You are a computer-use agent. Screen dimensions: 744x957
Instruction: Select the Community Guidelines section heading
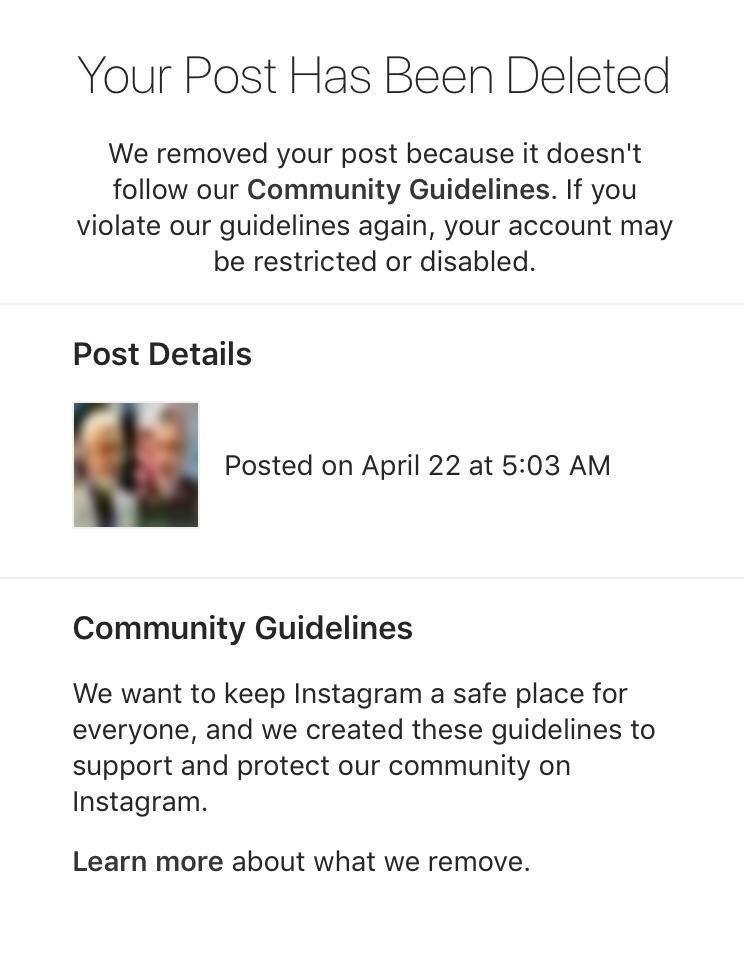tap(243, 629)
